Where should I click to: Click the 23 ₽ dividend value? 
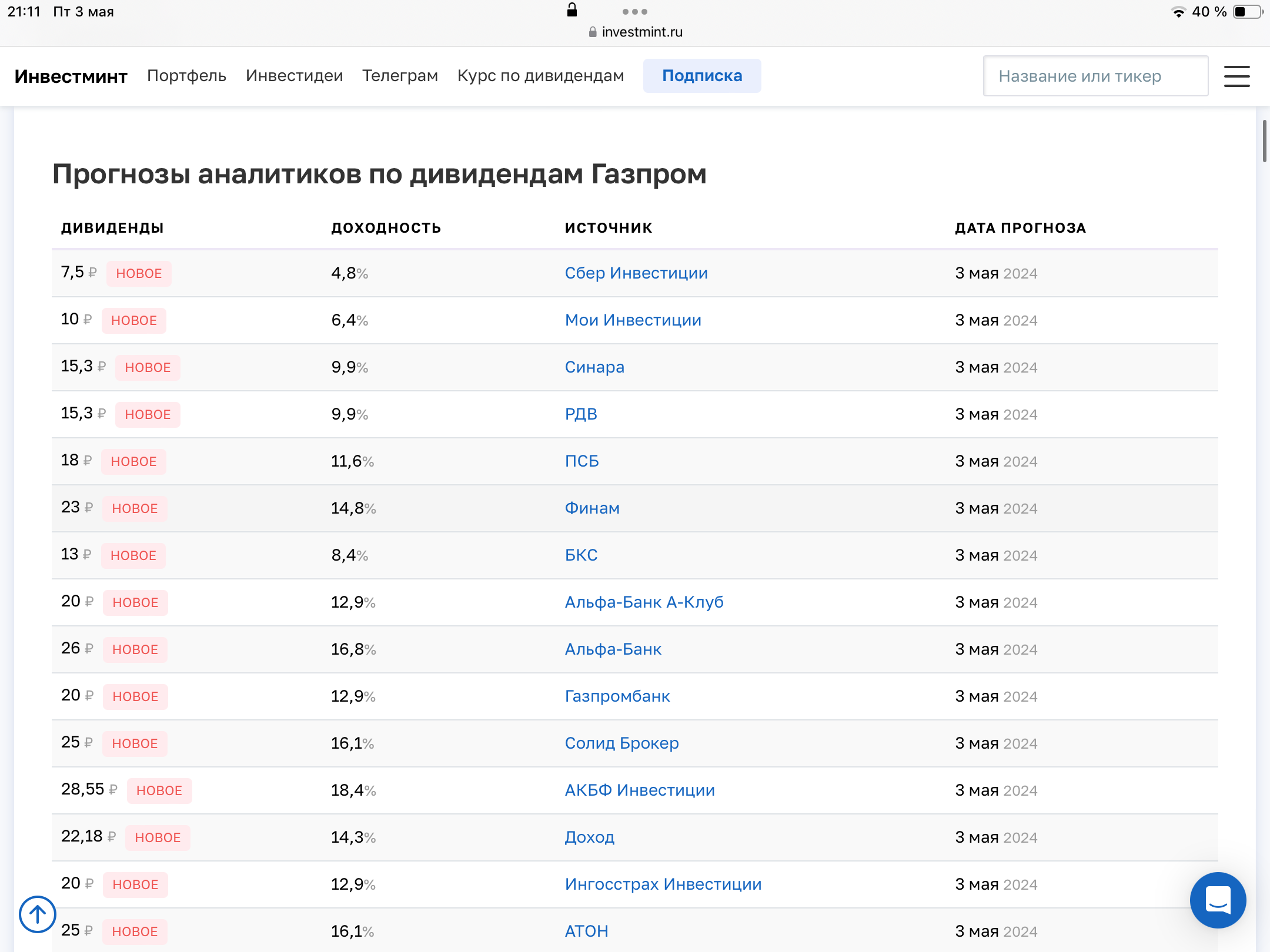(77, 507)
